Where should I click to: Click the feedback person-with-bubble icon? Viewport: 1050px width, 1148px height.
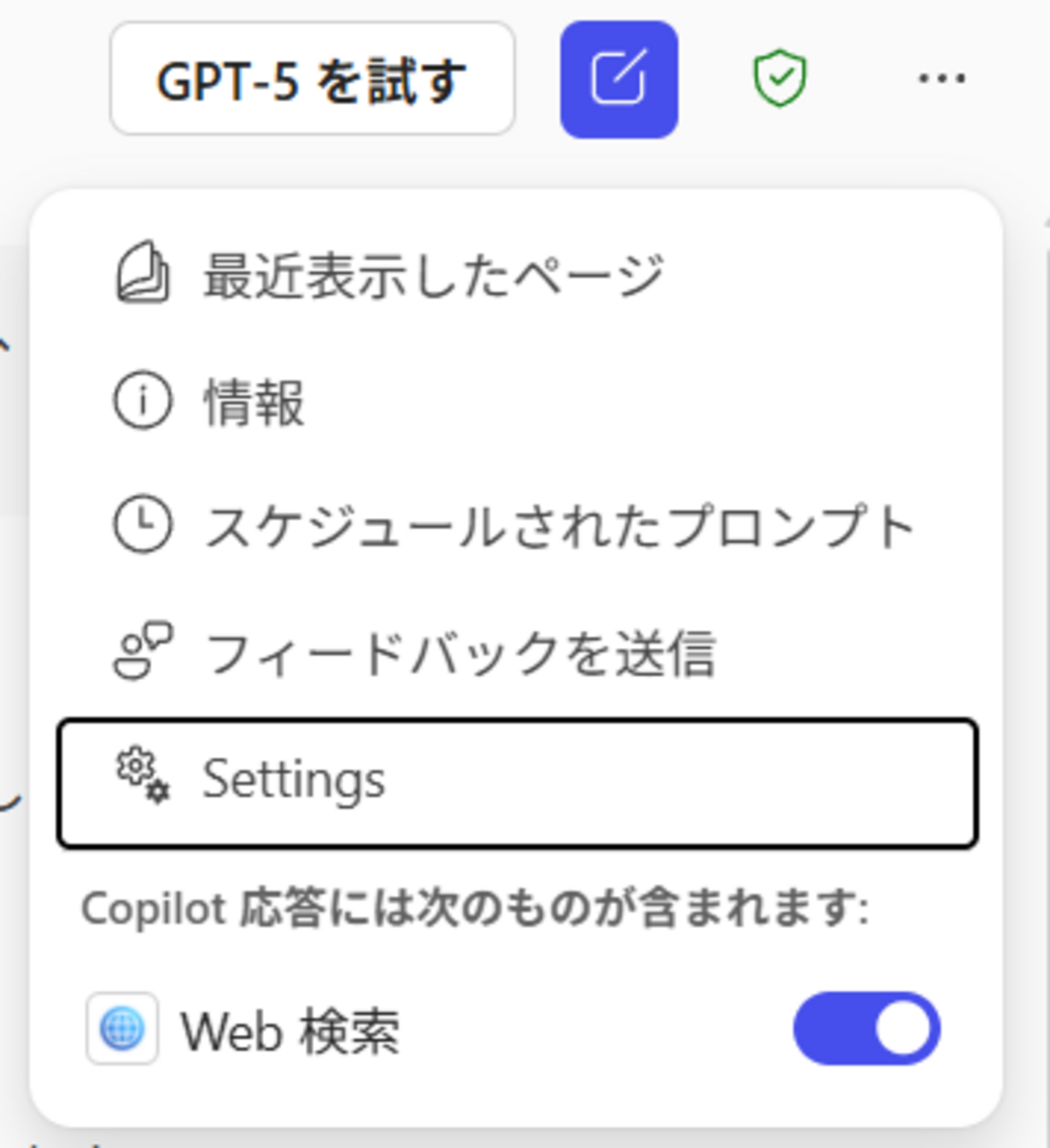click(143, 651)
